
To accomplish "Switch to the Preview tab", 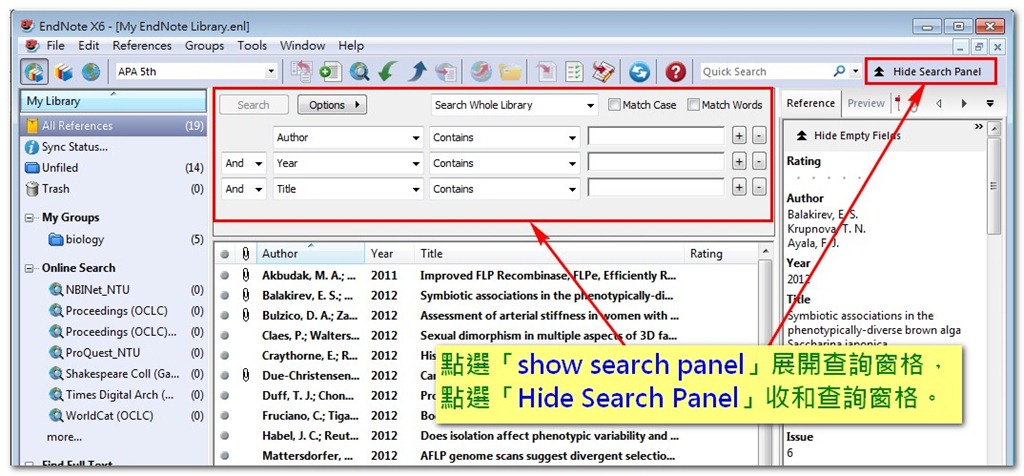I will [x=866, y=103].
